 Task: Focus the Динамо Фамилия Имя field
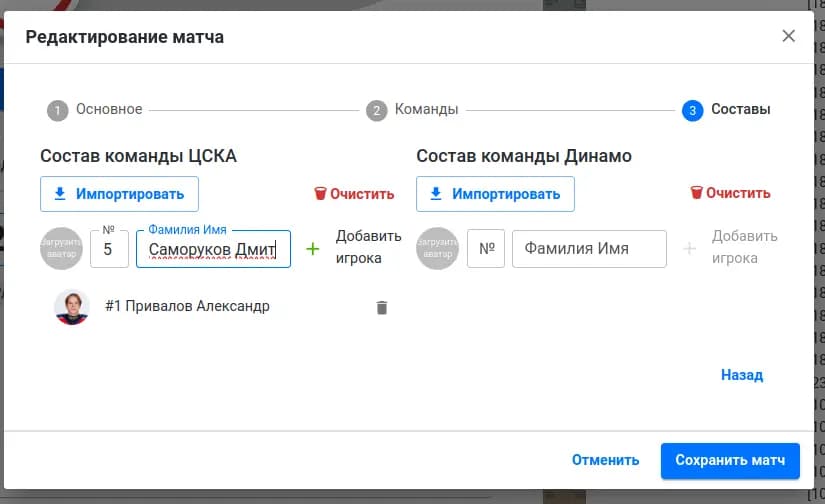[589, 248]
